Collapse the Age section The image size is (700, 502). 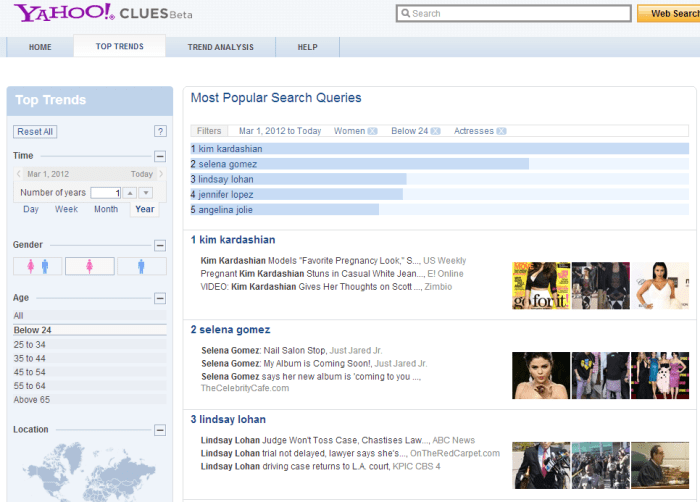160,298
